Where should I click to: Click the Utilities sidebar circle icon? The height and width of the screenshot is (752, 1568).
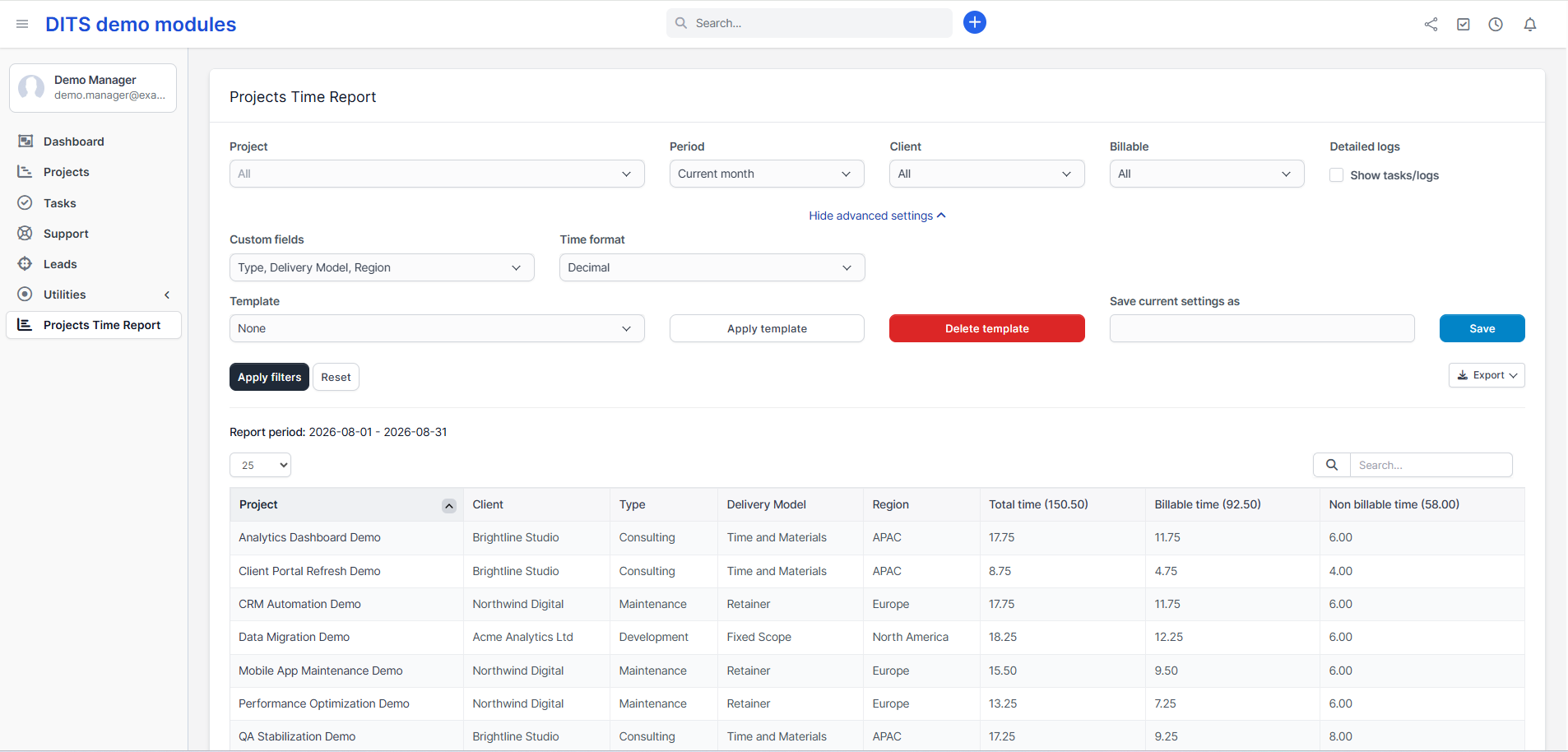click(26, 294)
